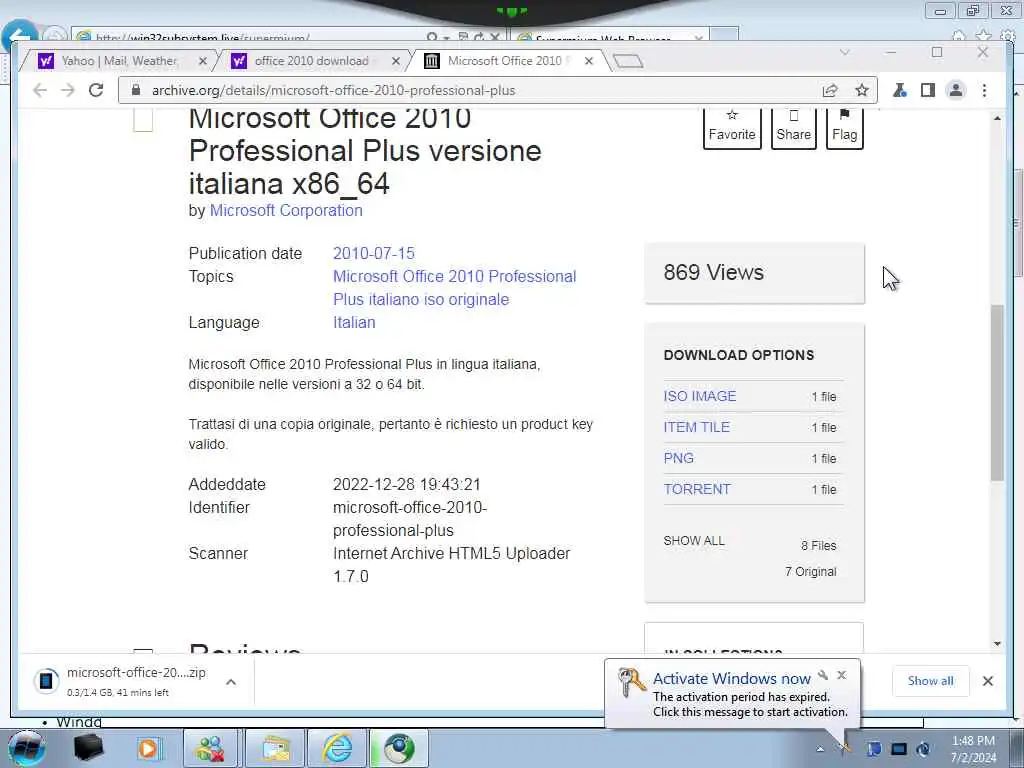Viewport: 1024px width, 768px height.
Task: Select the PNG download option
Action: (679, 458)
